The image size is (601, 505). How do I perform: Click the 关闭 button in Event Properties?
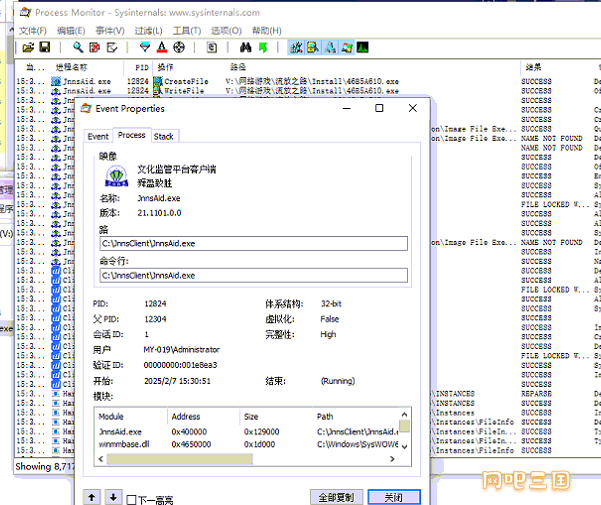click(x=394, y=497)
